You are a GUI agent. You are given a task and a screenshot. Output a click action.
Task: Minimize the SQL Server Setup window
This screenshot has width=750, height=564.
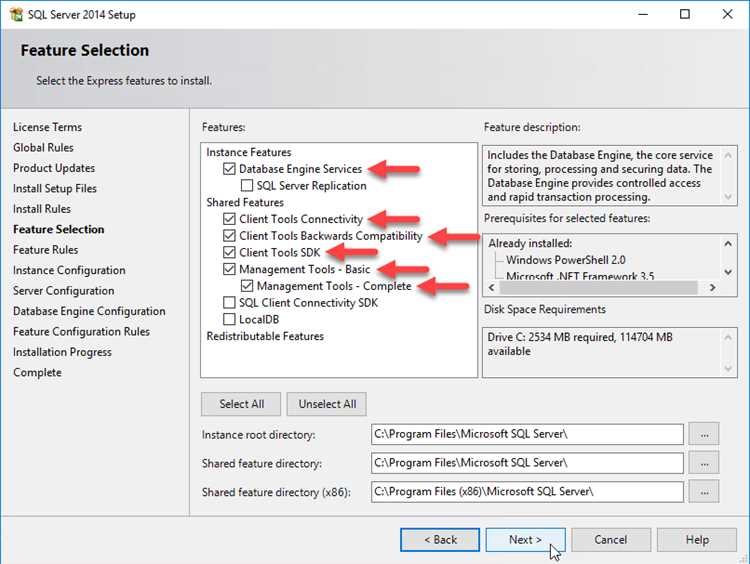[643, 14]
